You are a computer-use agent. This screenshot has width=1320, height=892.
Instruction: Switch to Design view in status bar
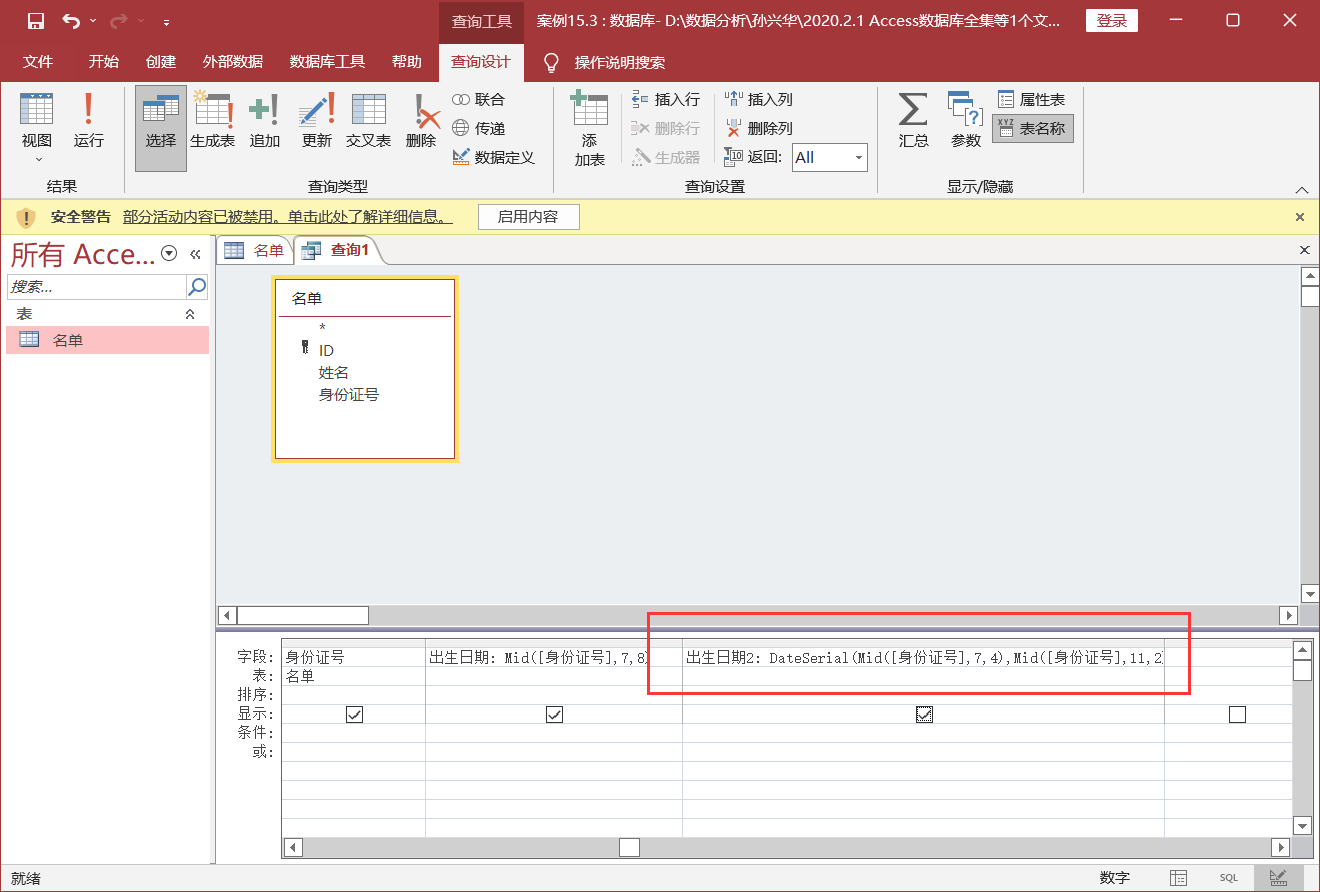[1278, 878]
